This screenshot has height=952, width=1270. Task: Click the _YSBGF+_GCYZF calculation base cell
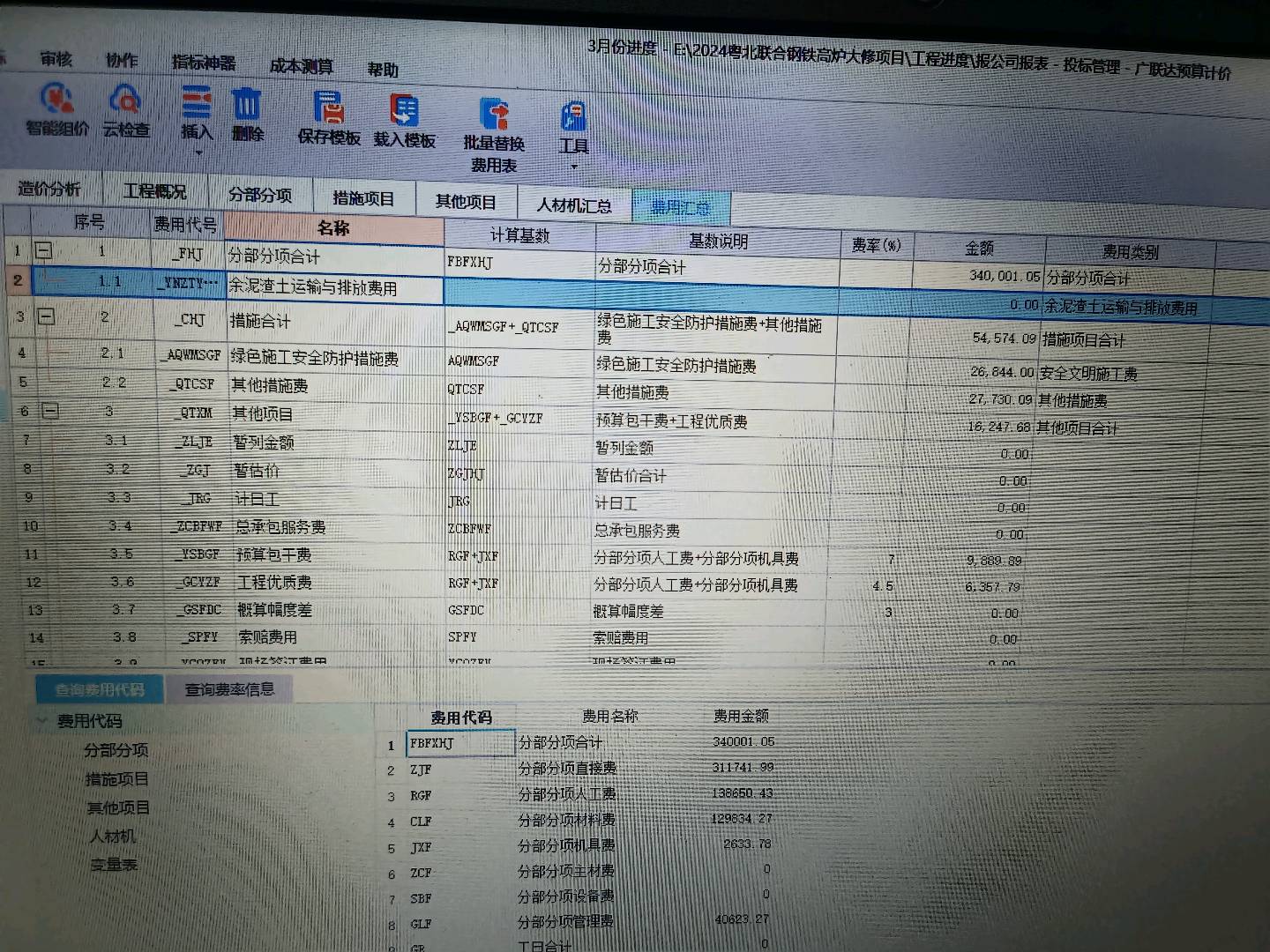pyautogui.click(x=520, y=418)
